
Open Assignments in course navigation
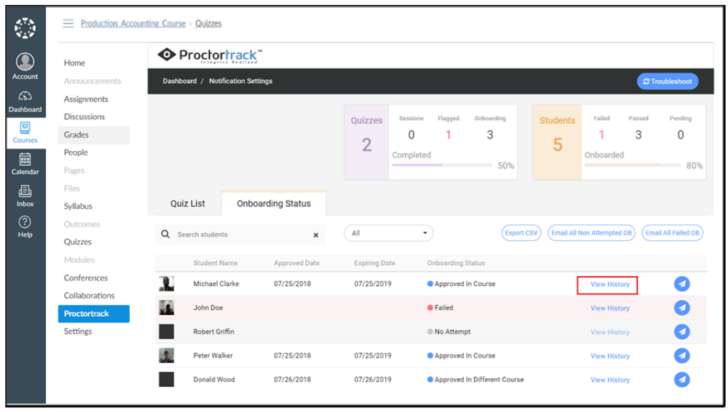click(x=86, y=99)
